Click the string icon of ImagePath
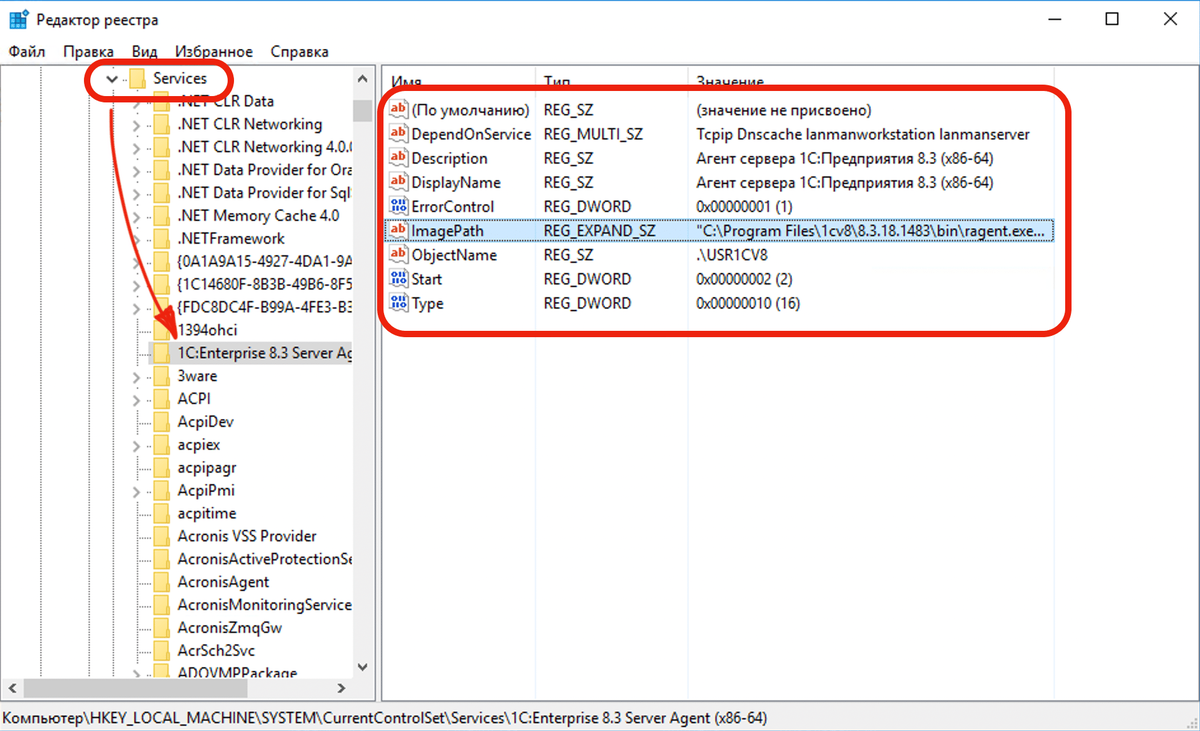Viewport: 1200px width, 731px height. 399,231
